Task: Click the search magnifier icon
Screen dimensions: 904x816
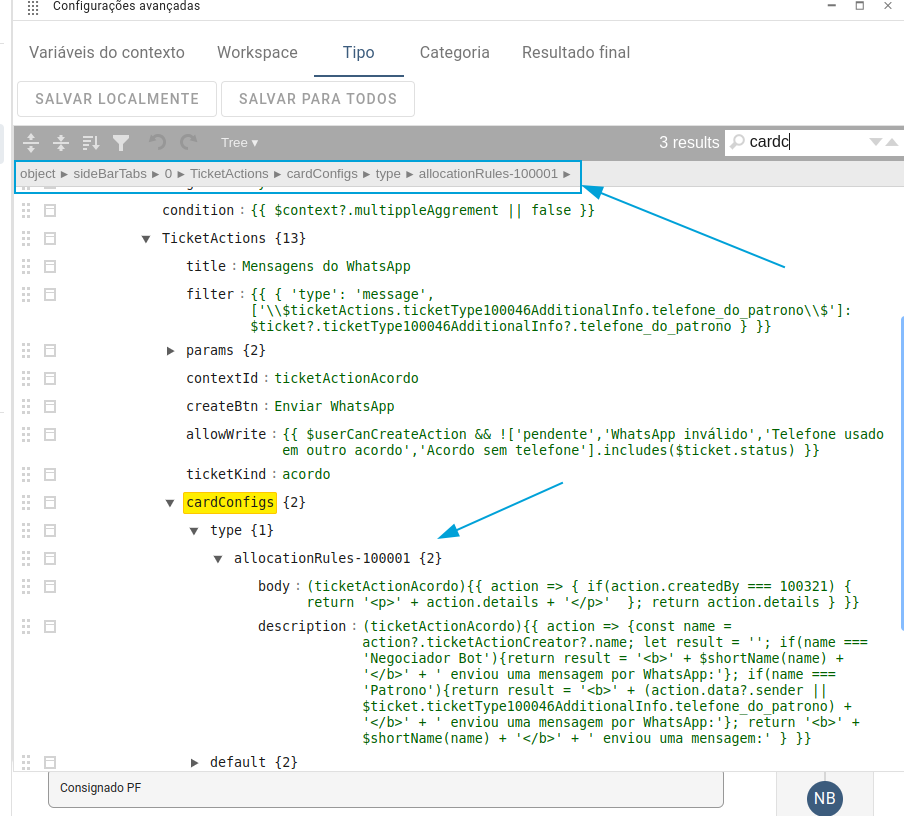Action: (737, 141)
